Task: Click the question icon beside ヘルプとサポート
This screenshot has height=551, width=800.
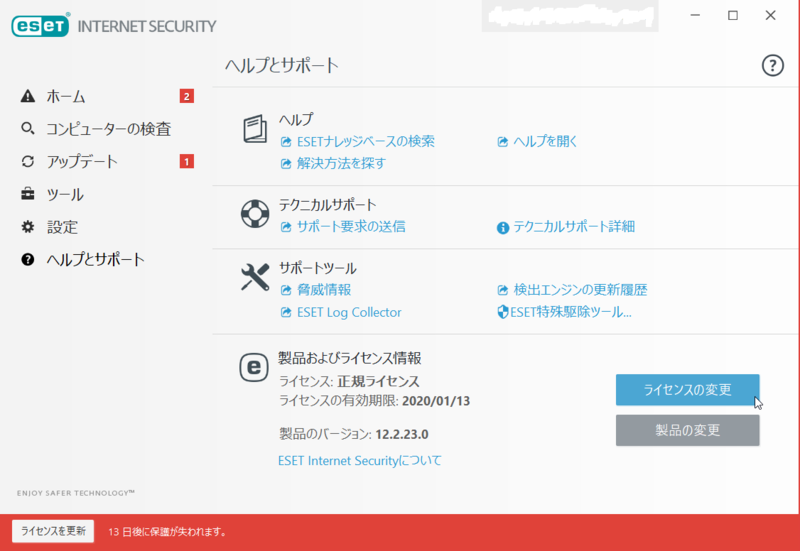Action: (28, 259)
